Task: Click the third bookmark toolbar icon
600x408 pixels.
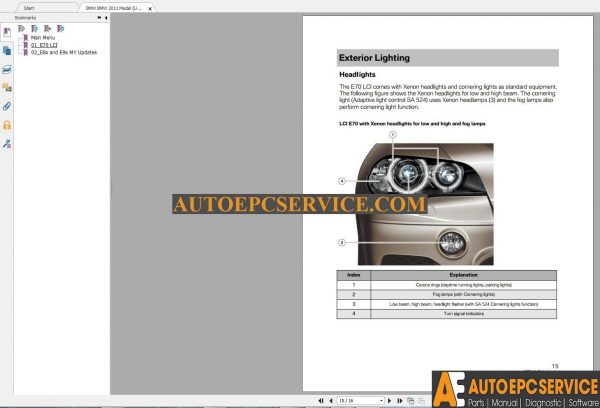Action: coord(47,28)
